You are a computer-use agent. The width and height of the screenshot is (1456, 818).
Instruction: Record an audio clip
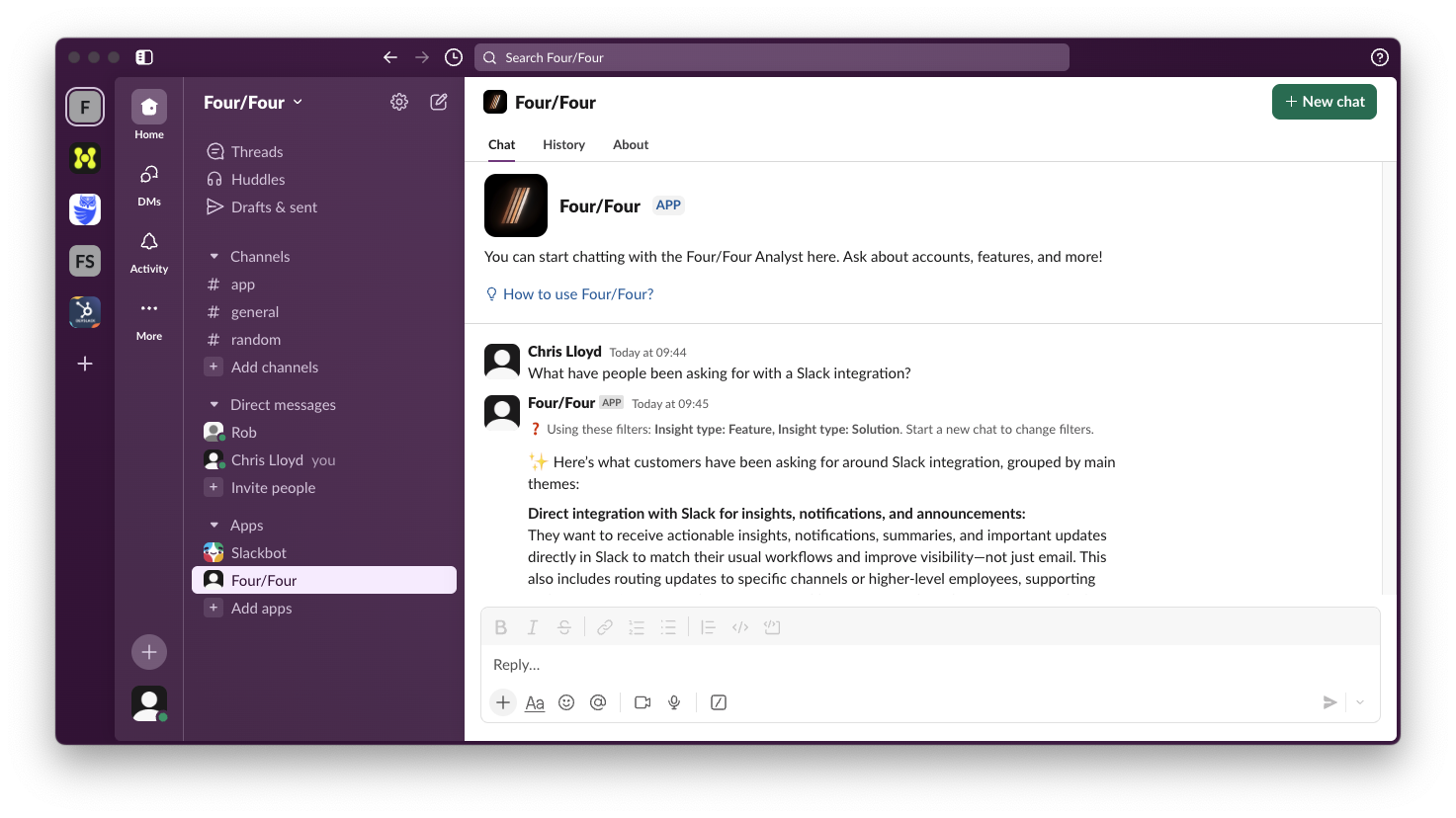(x=674, y=702)
